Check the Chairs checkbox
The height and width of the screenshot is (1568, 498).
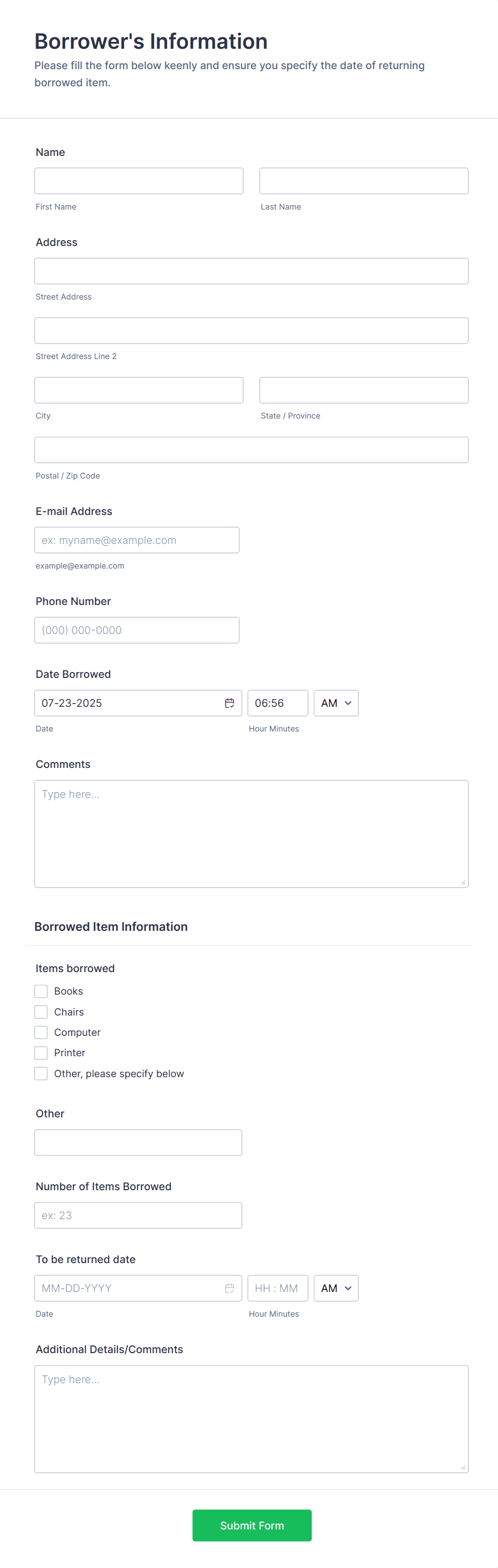[40, 1011]
